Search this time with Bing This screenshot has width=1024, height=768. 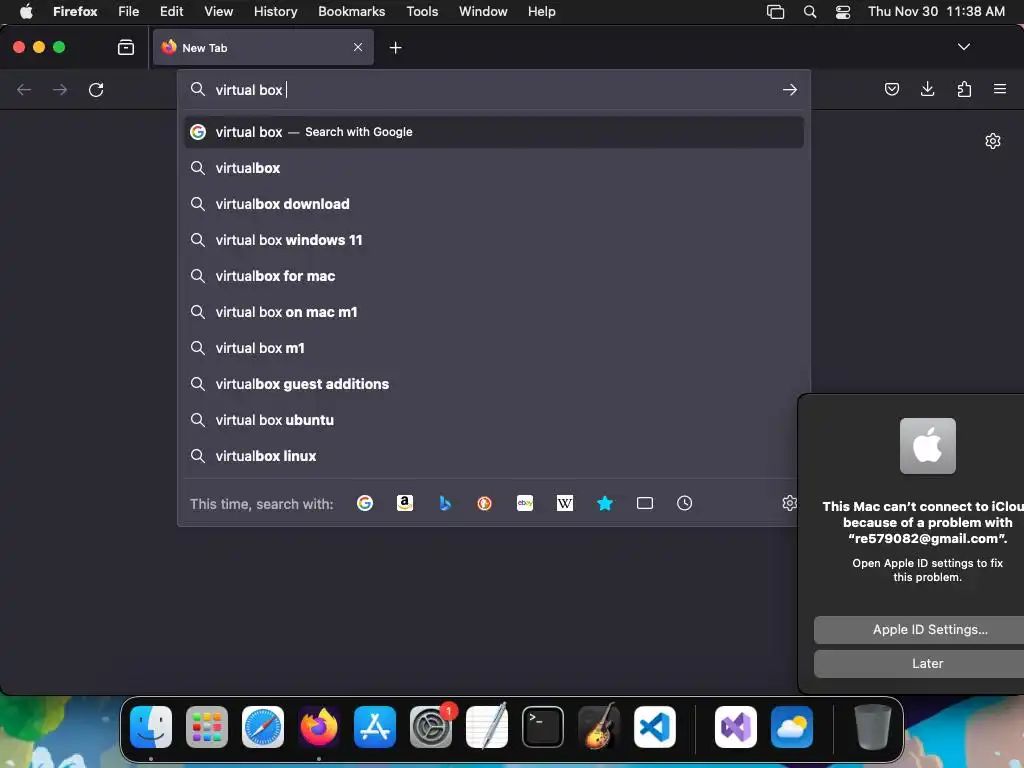(445, 503)
